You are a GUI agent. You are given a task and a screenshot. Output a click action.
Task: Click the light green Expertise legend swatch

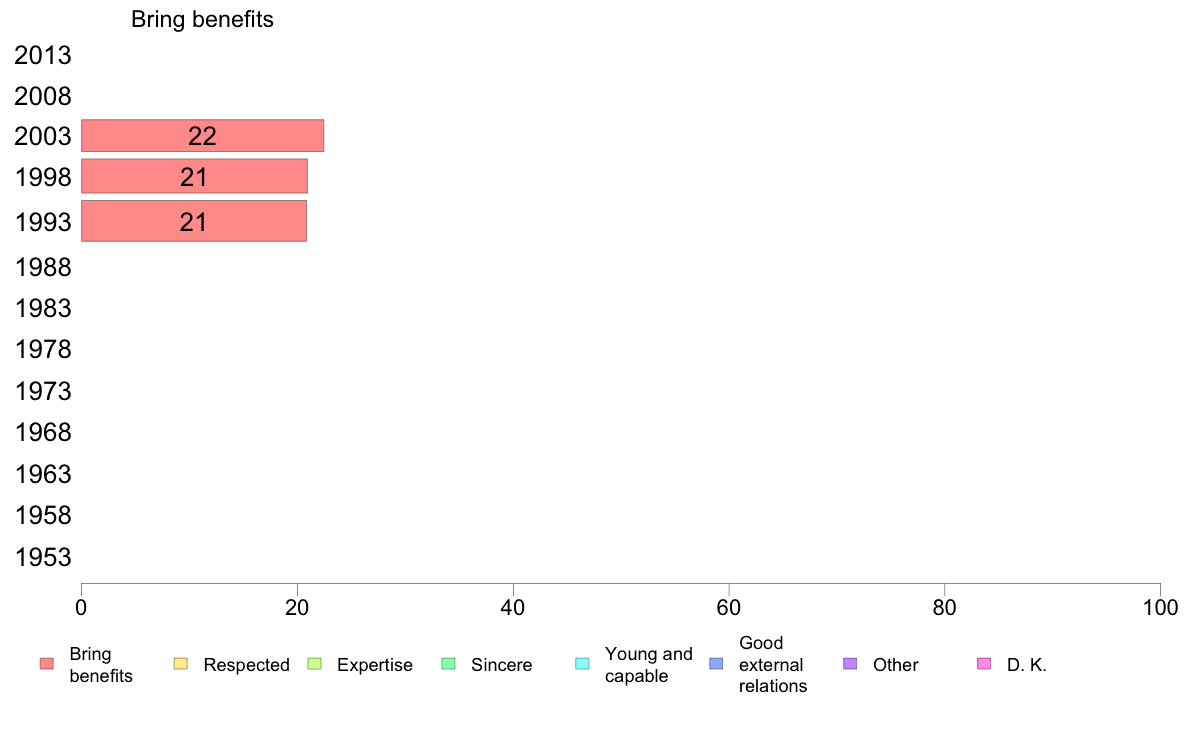click(314, 664)
